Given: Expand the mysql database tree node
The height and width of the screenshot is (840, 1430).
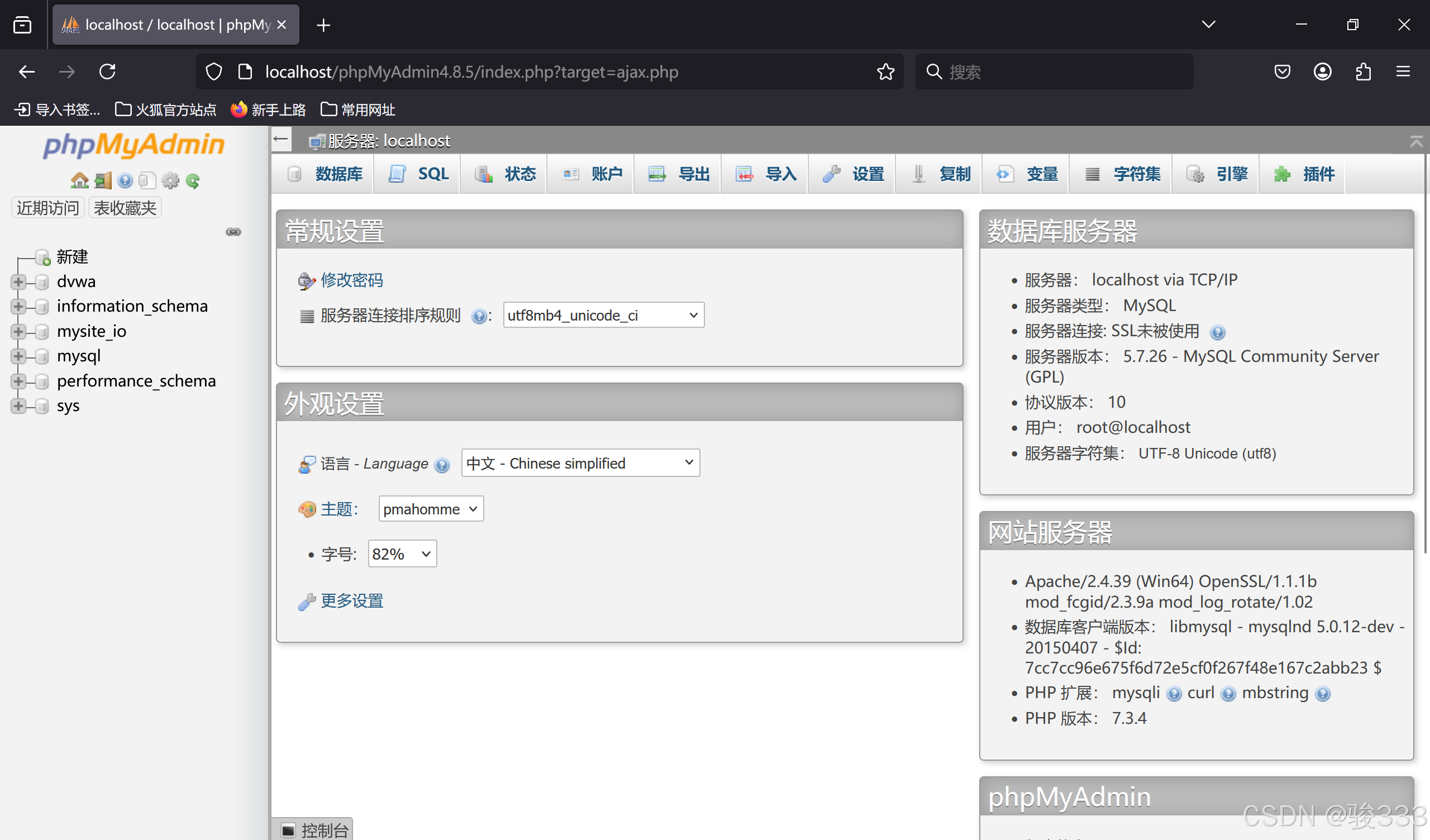Looking at the screenshot, I should [x=18, y=356].
